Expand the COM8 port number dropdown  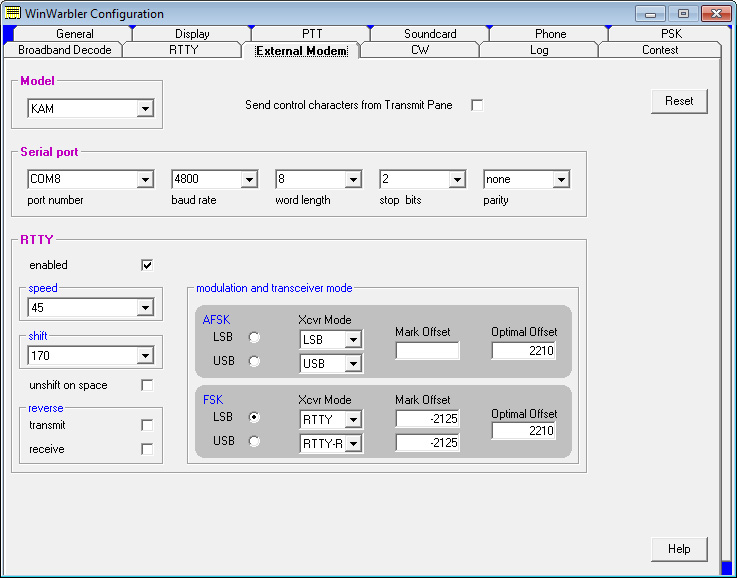click(145, 180)
